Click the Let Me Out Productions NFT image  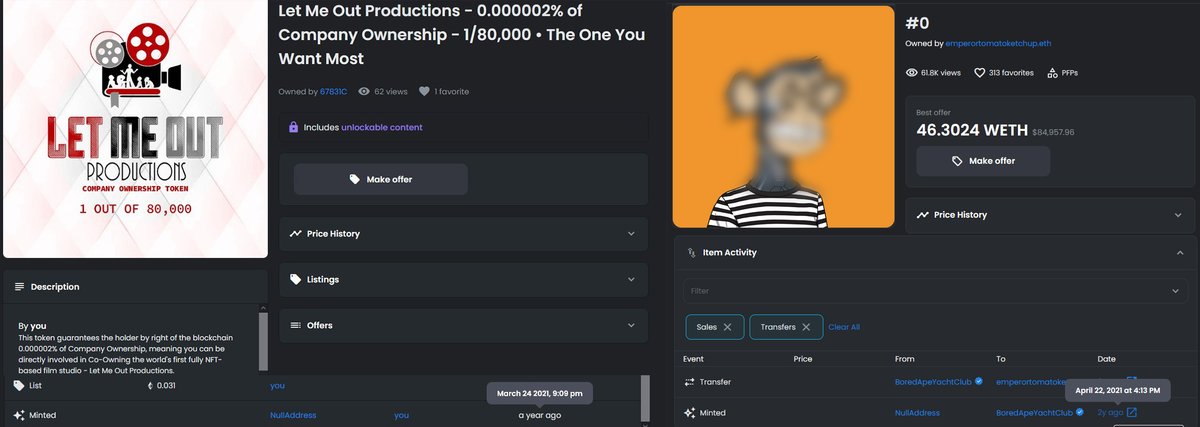click(x=135, y=129)
